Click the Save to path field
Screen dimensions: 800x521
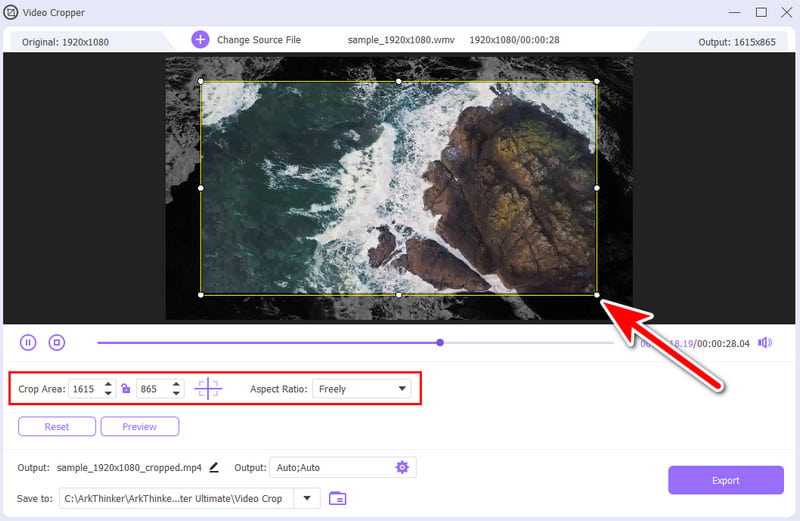pos(177,499)
